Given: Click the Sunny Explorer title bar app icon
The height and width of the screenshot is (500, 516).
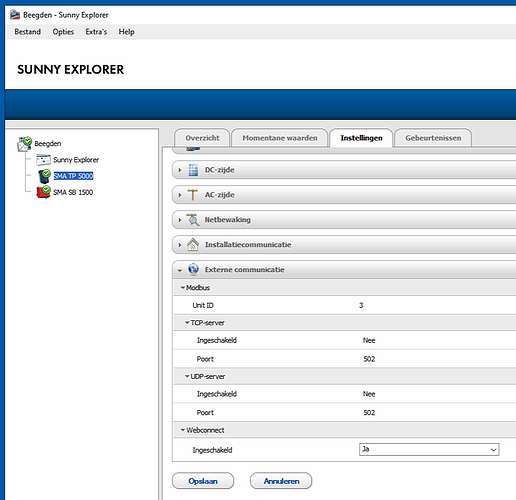Looking at the screenshot, I should point(15,15).
